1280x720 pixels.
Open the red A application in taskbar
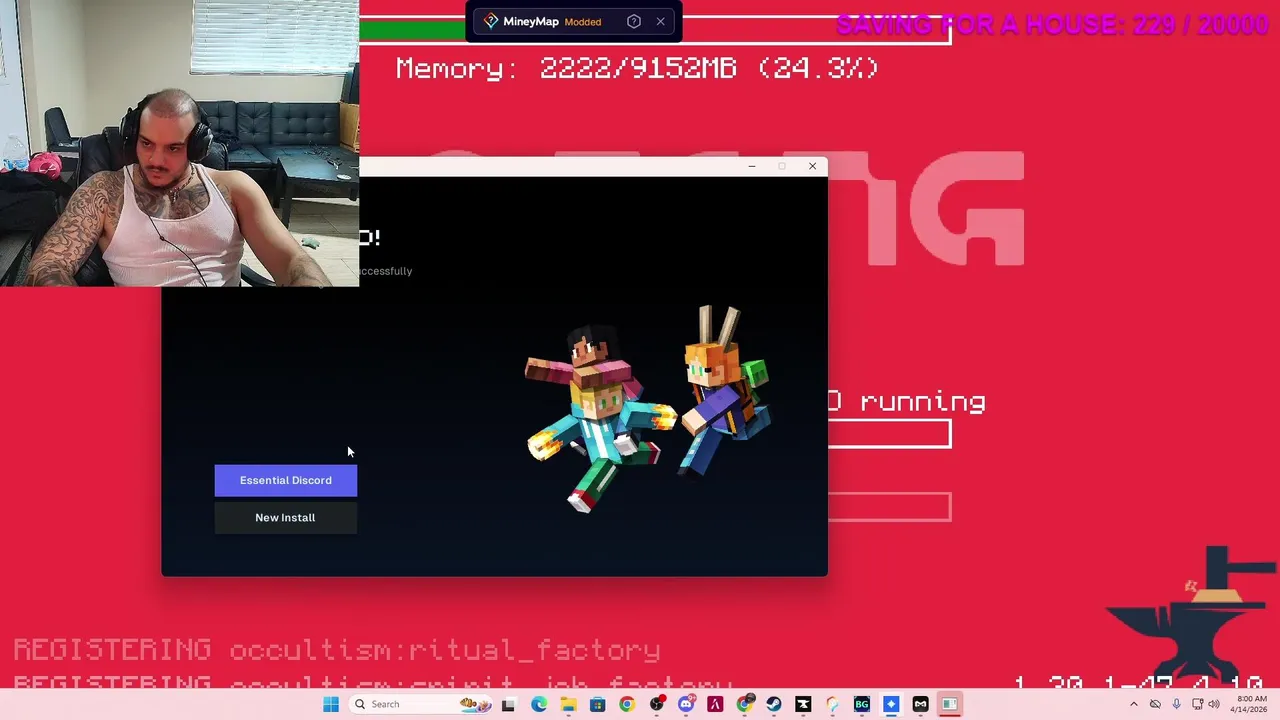715,704
